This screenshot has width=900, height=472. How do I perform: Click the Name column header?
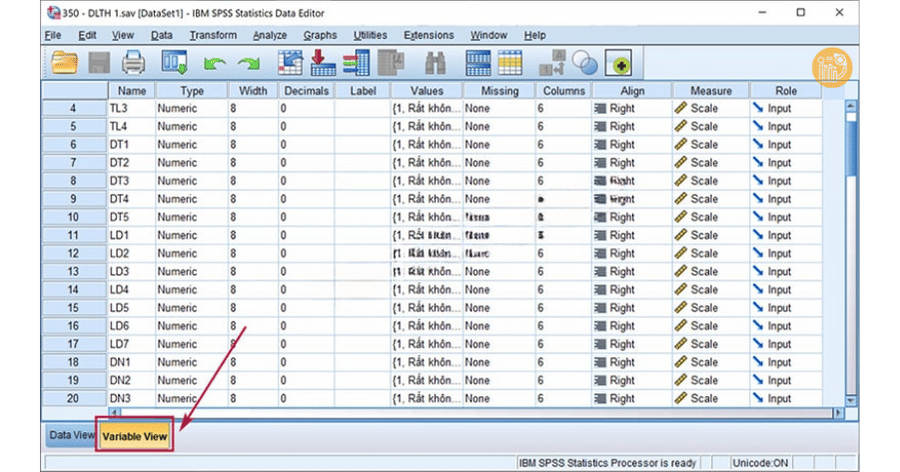coord(132,91)
